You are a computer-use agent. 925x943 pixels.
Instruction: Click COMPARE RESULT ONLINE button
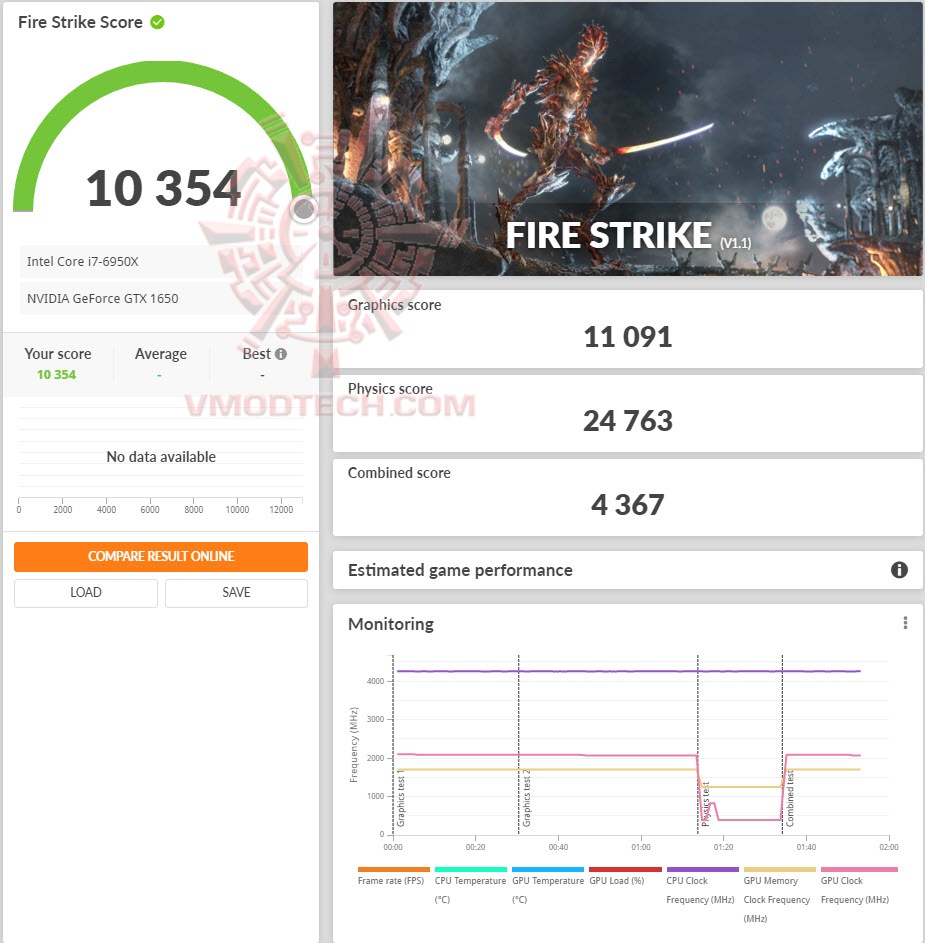click(161, 556)
